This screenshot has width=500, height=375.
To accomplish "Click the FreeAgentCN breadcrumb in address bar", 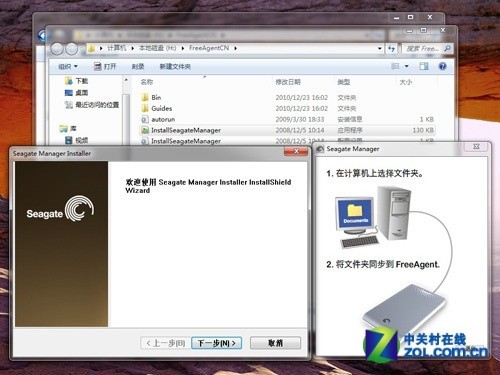I will pyautogui.click(x=209, y=48).
